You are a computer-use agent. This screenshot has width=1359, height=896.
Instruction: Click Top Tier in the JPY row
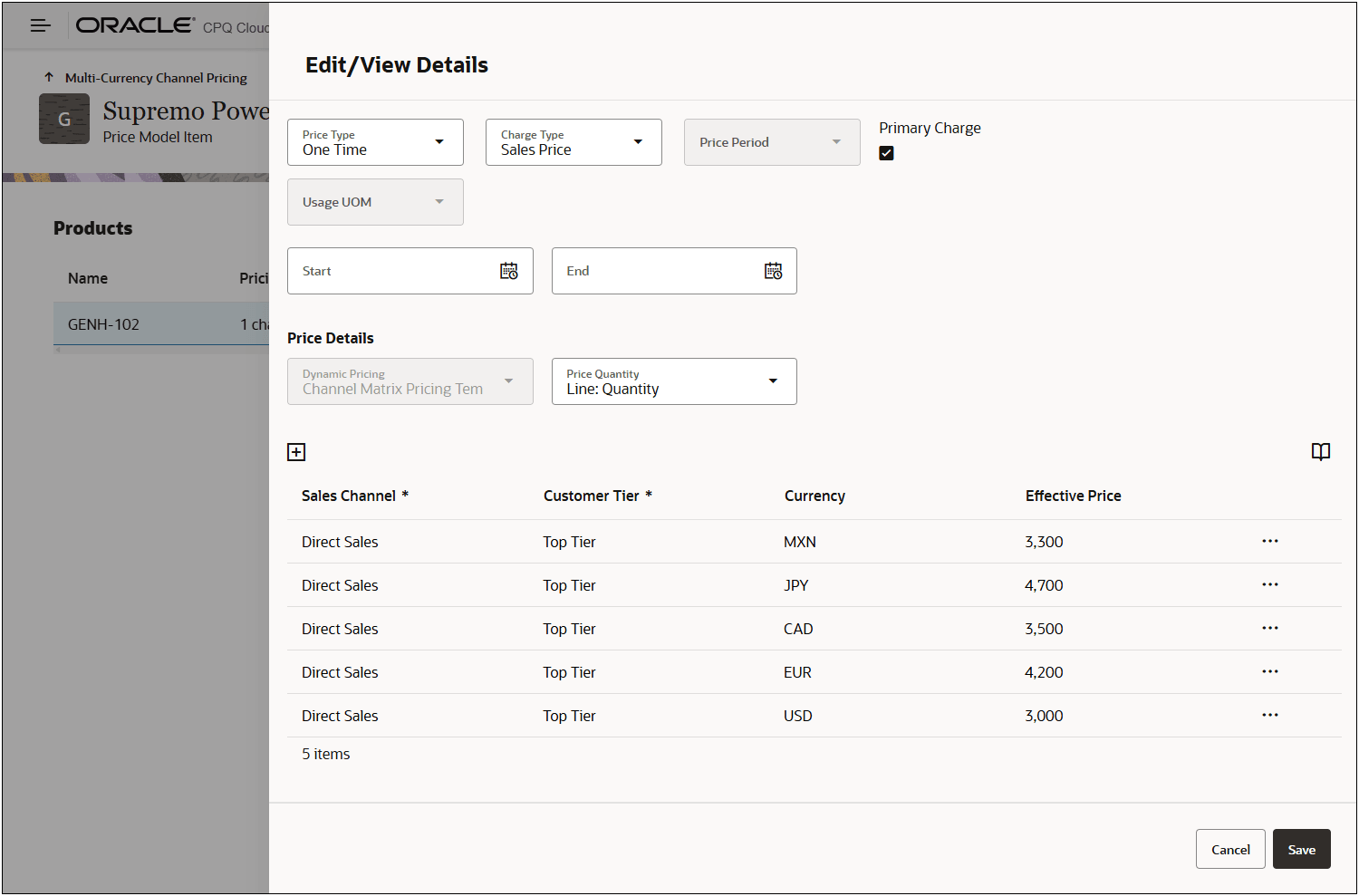pyautogui.click(x=570, y=585)
